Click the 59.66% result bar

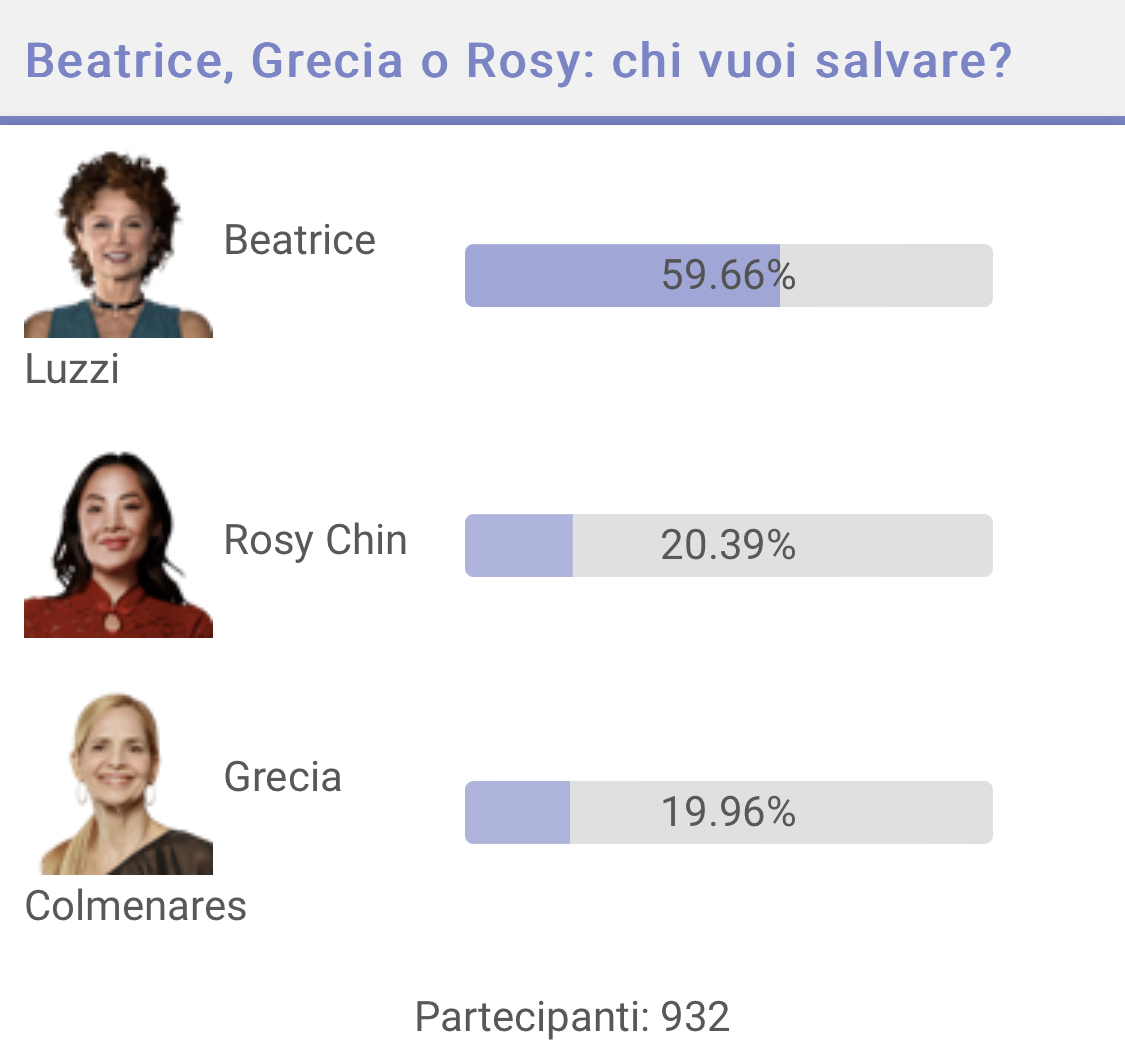tap(729, 276)
